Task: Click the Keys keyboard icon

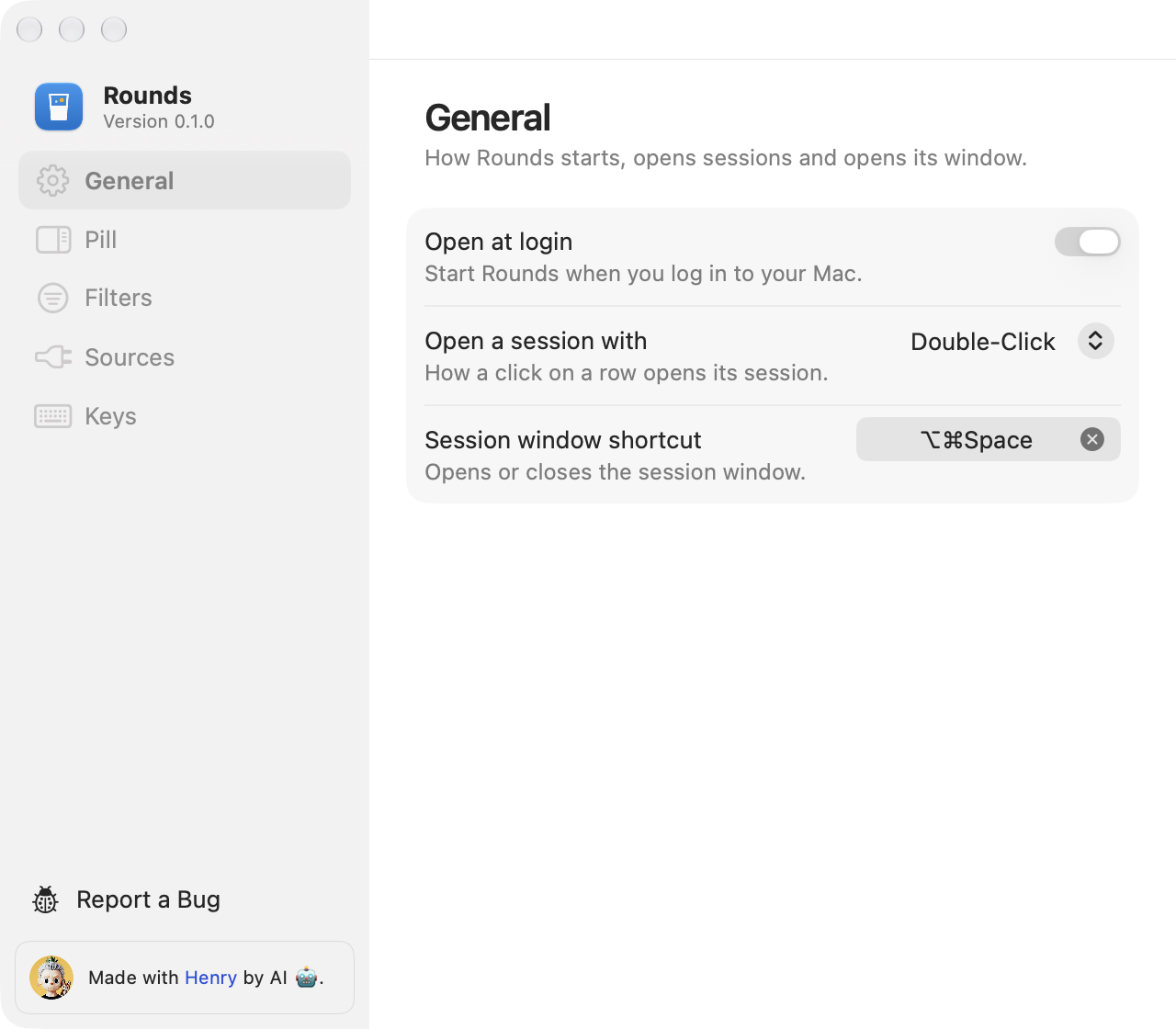Action: pos(53,416)
